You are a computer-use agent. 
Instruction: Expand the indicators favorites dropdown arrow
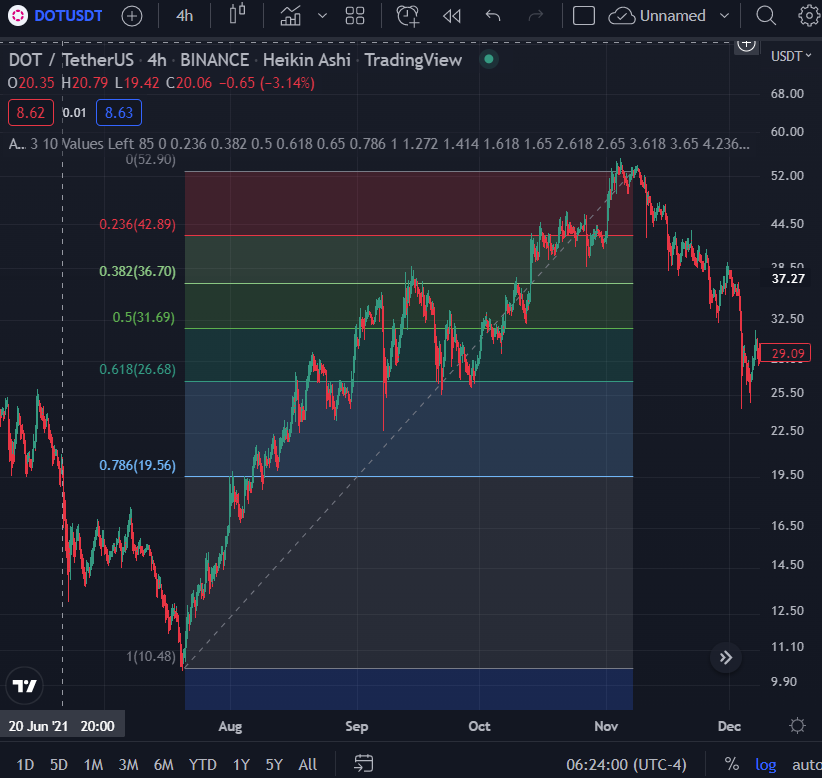[x=322, y=16]
